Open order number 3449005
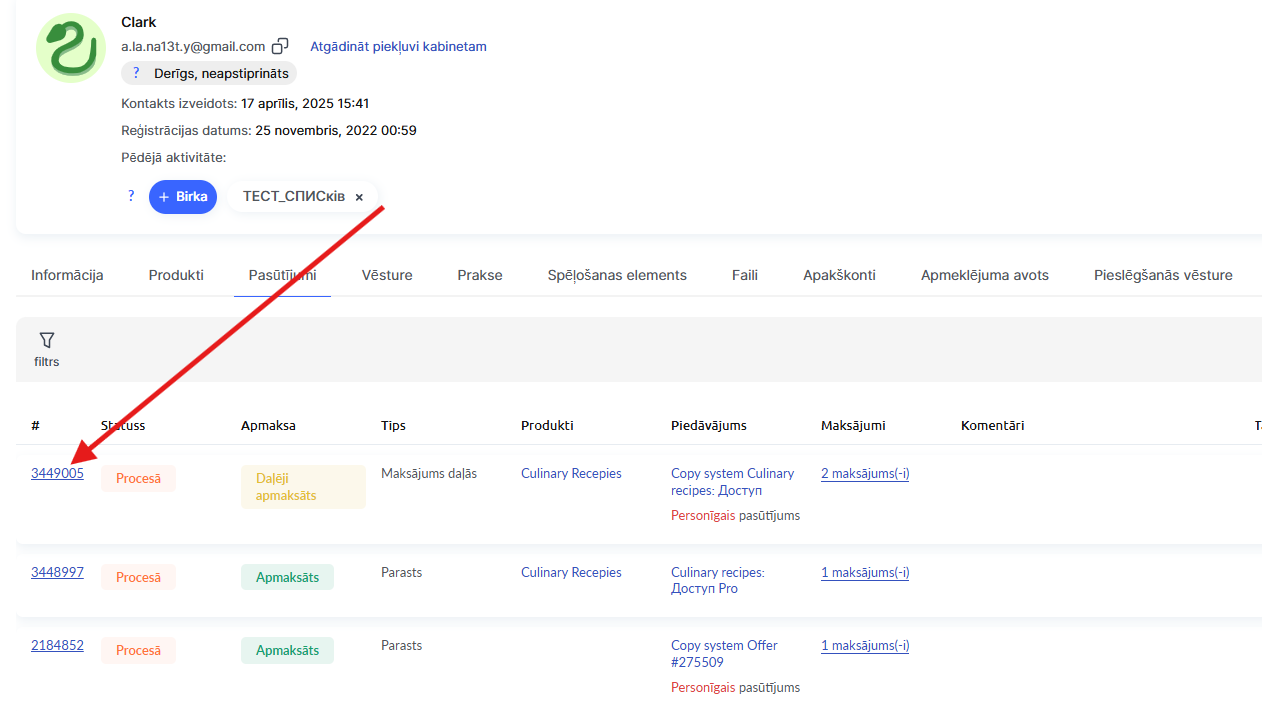 (57, 473)
